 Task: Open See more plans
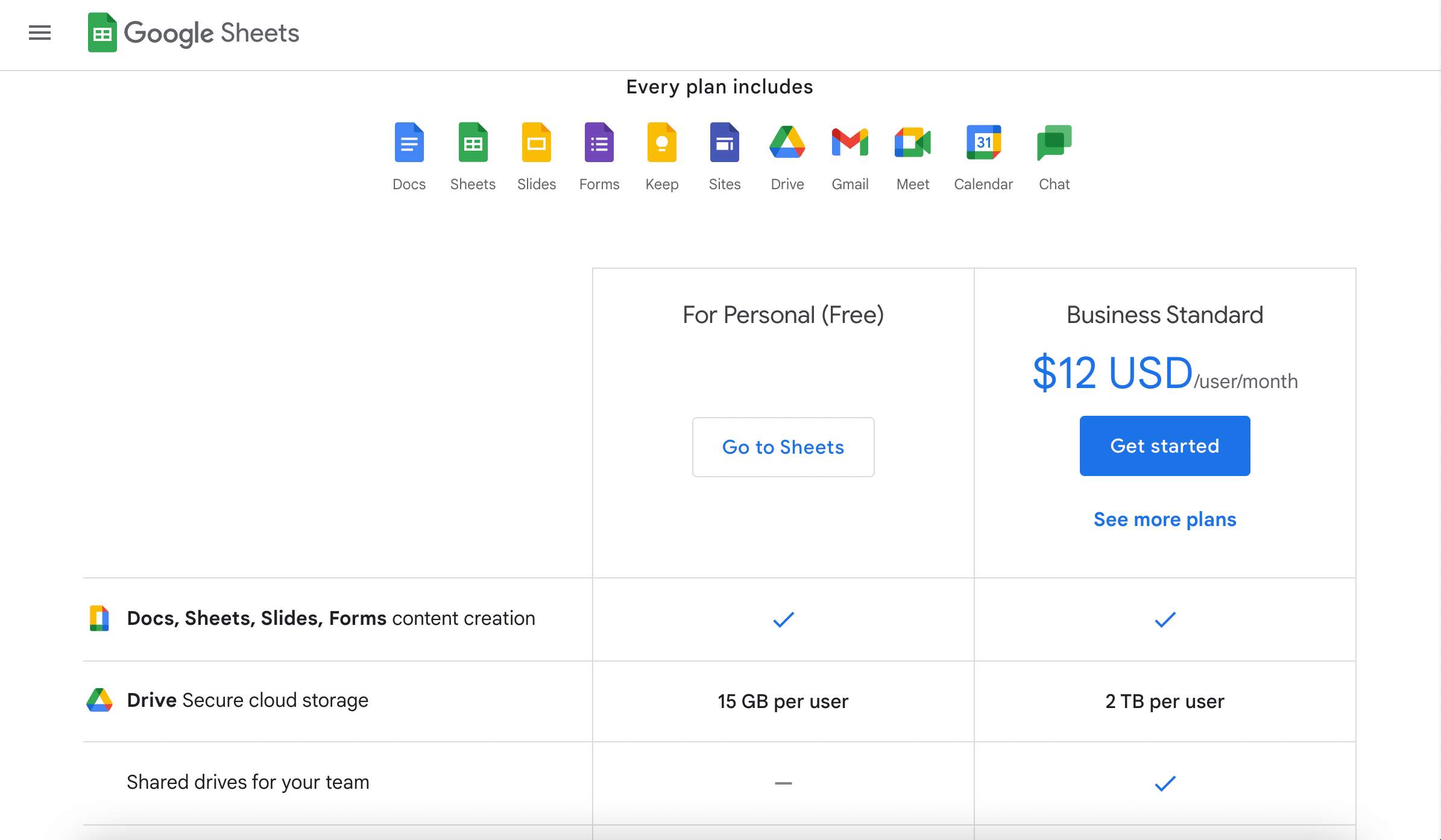[x=1164, y=519]
